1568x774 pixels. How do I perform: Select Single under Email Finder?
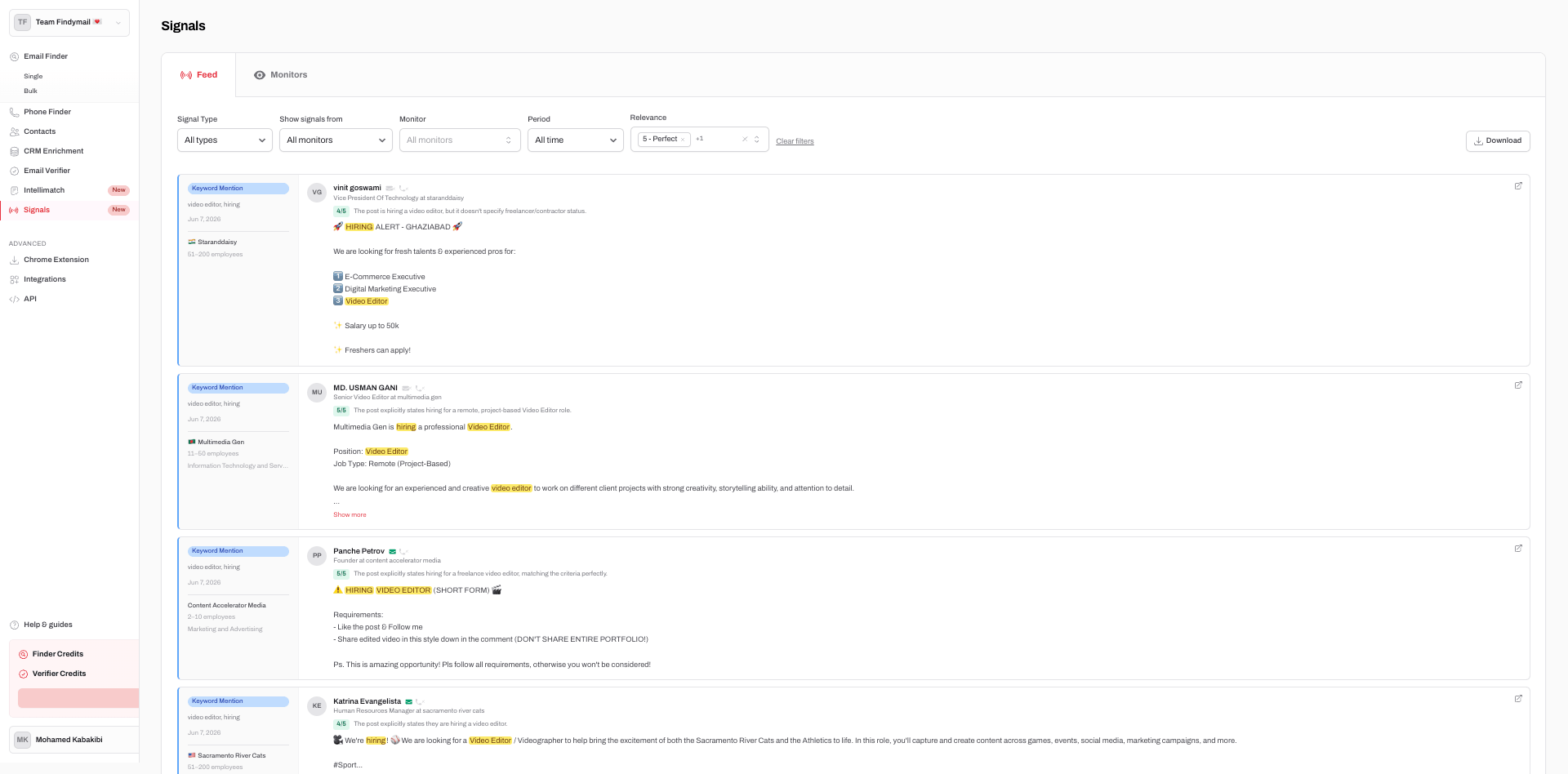pyautogui.click(x=33, y=76)
